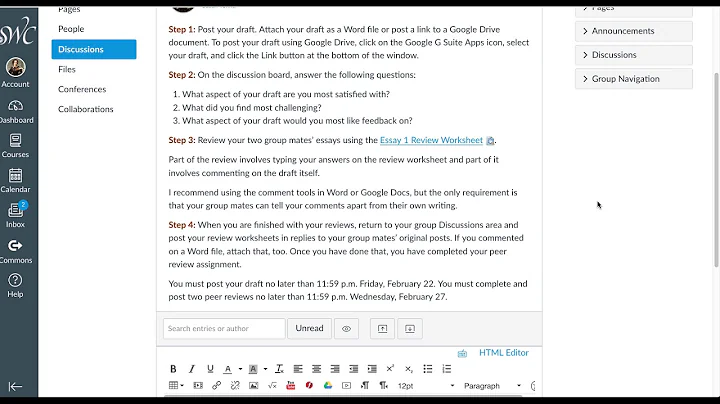Switch to the HTML Editor
Image resolution: width=720 pixels, height=404 pixels.
(504, 353)
